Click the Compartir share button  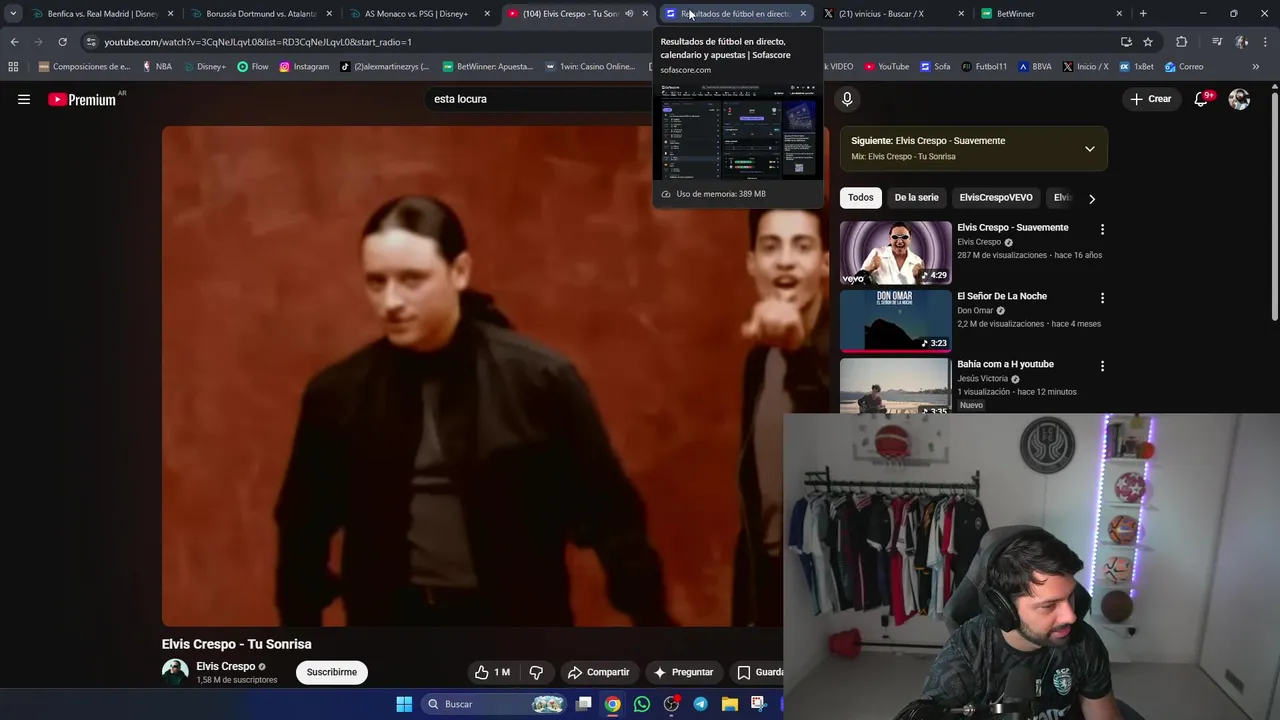[598, 672]
